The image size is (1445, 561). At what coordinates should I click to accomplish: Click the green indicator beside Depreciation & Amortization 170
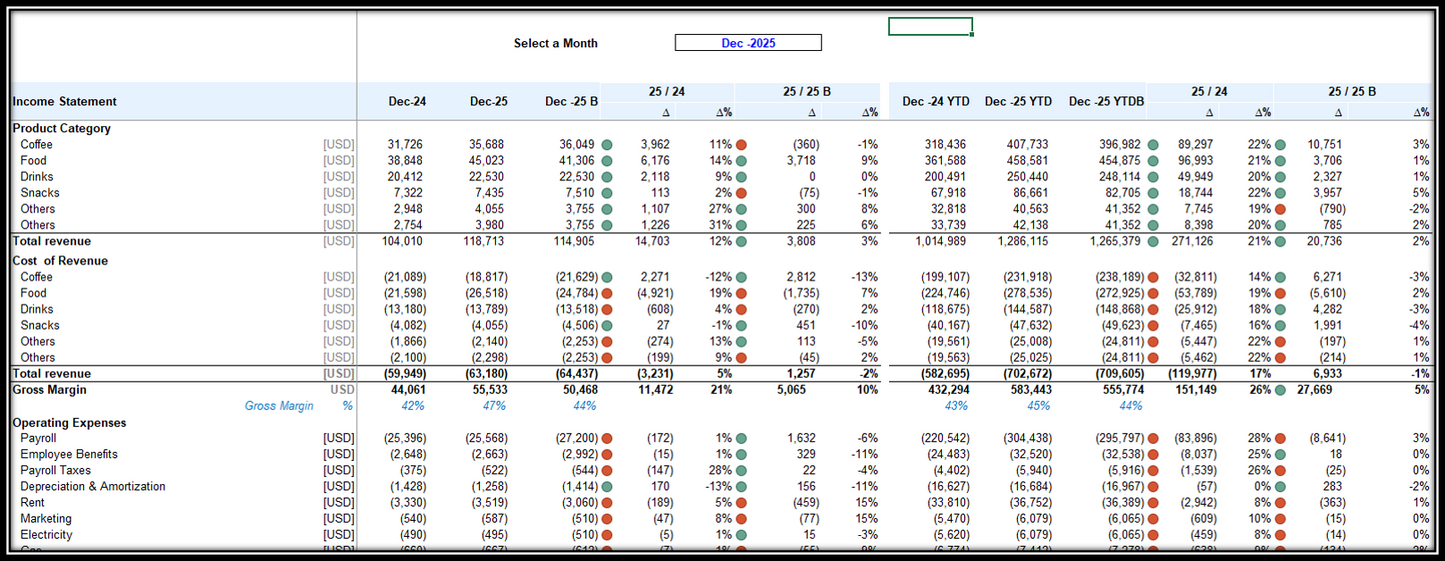tap(607, 487)
